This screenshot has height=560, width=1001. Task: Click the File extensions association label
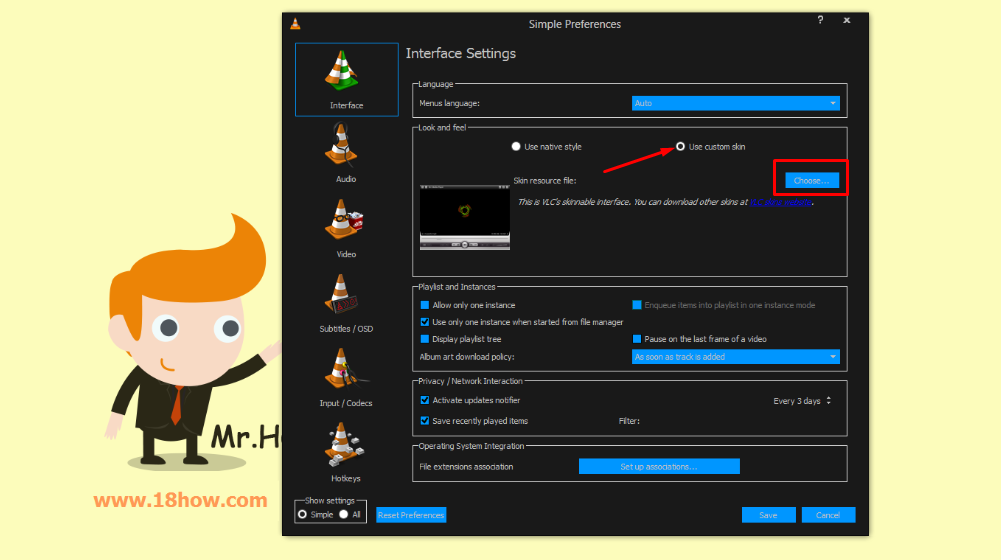(x=466, y=467)
